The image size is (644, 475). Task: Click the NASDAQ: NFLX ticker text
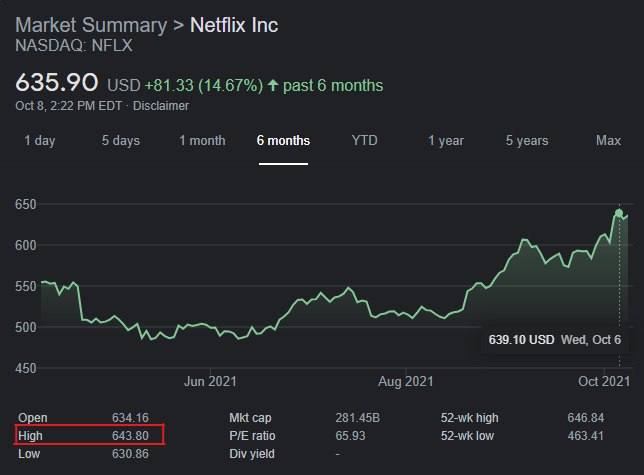pos(74,46)
